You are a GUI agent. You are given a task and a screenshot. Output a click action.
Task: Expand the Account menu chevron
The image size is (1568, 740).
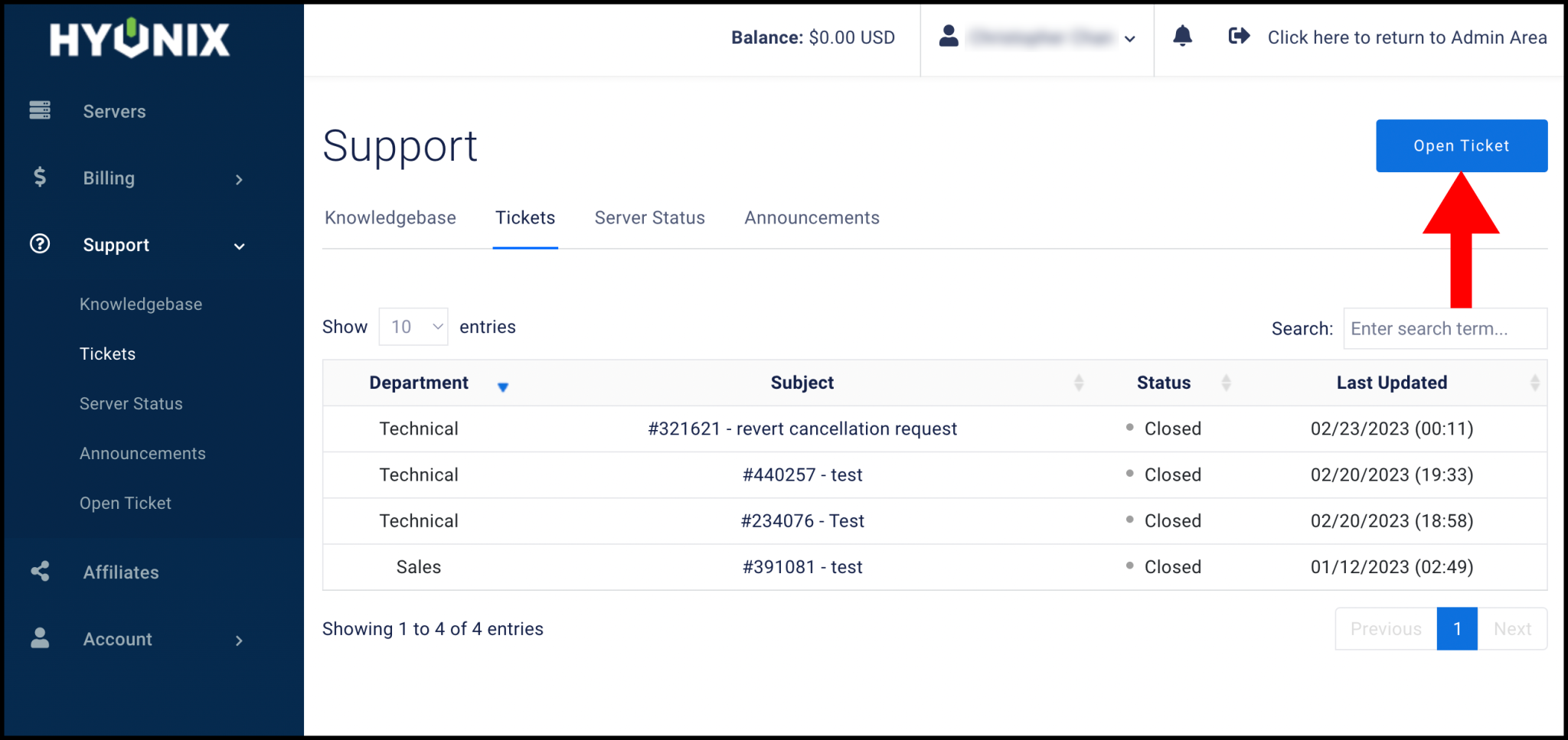(x=239, y=641)
